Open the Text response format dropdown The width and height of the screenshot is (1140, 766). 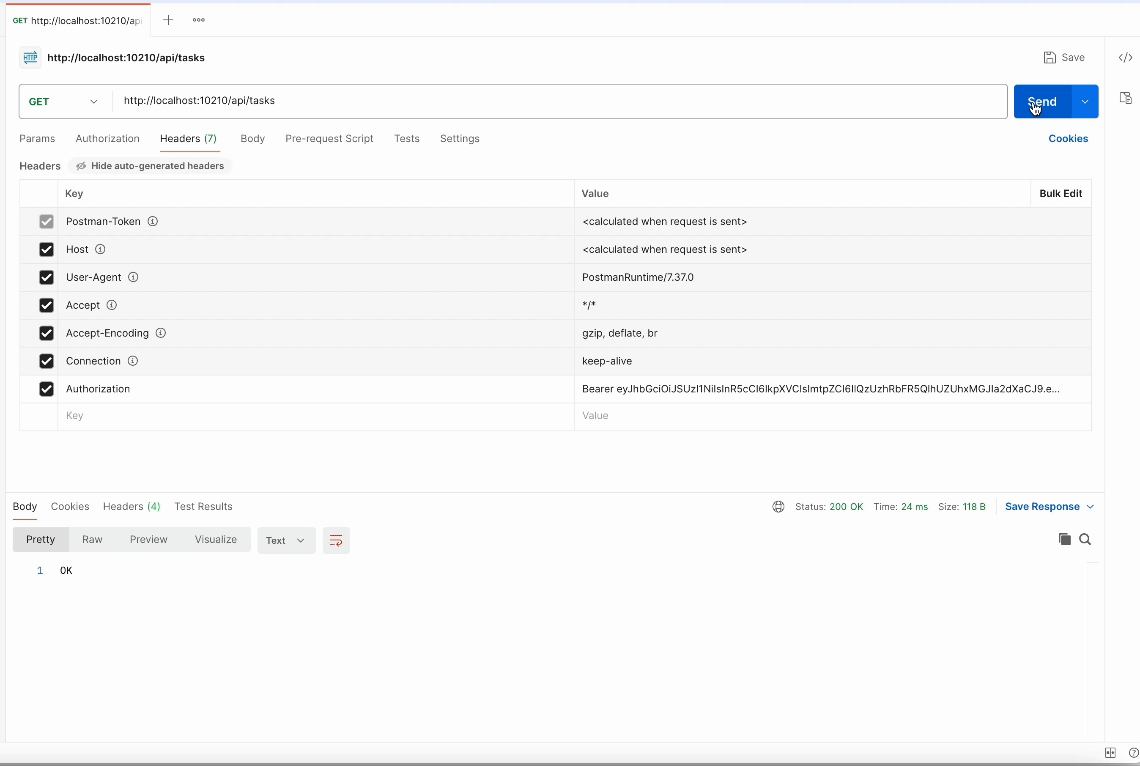pos(286,540)
